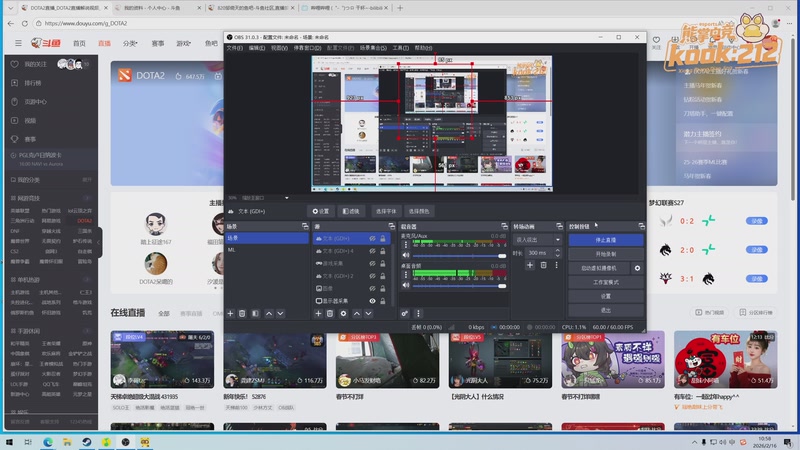This screenshot has width=800, height=450.
Task: Click 启动虚拟摄像机 button
Action: (x=599, y=268)
